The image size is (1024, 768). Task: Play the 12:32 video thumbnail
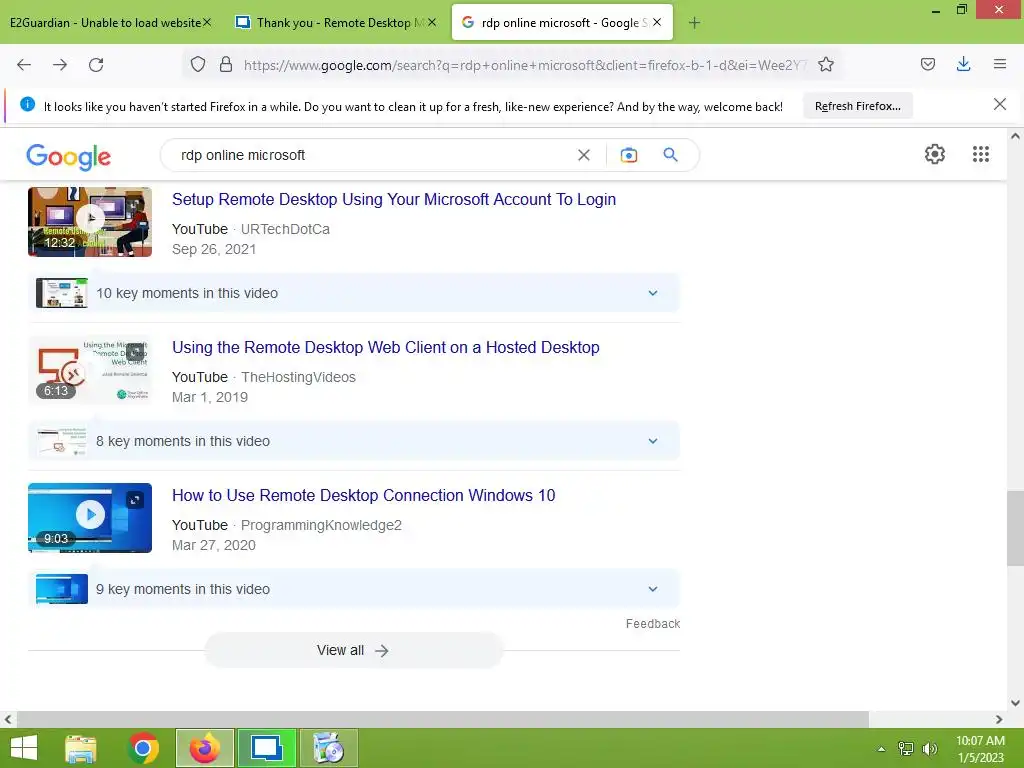(90, 221)
